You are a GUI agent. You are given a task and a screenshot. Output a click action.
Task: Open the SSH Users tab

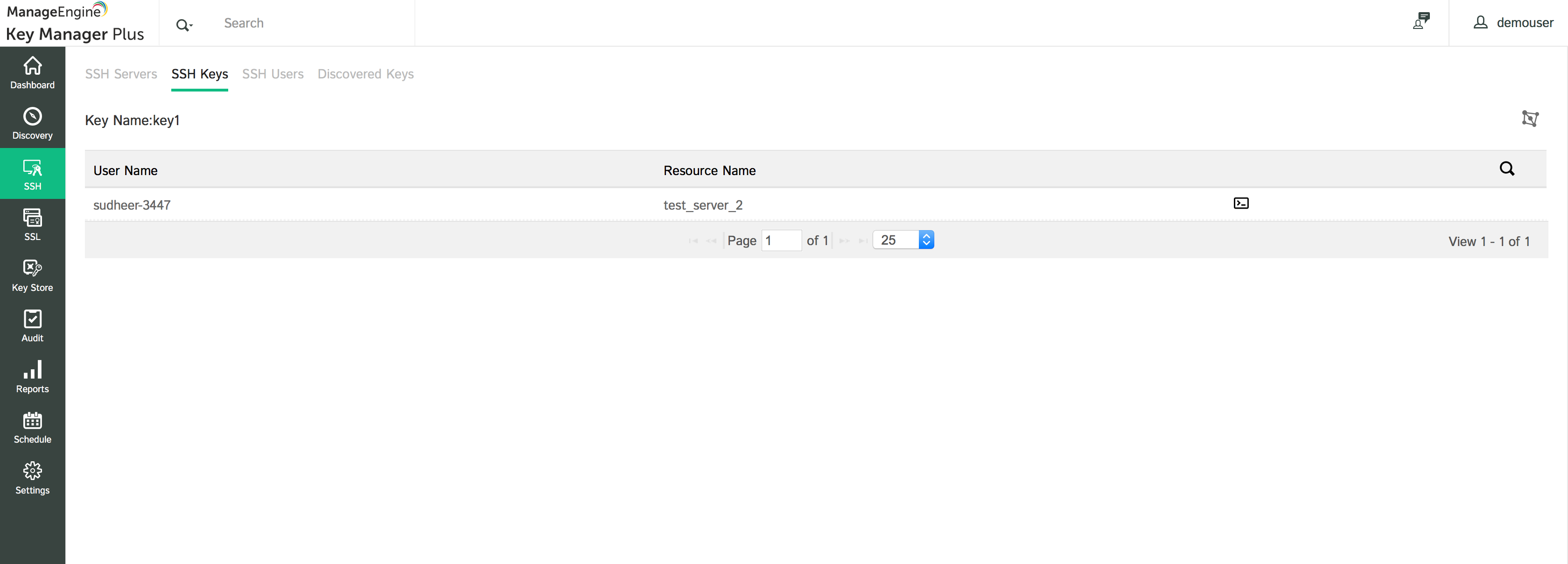tap(273, 74)
